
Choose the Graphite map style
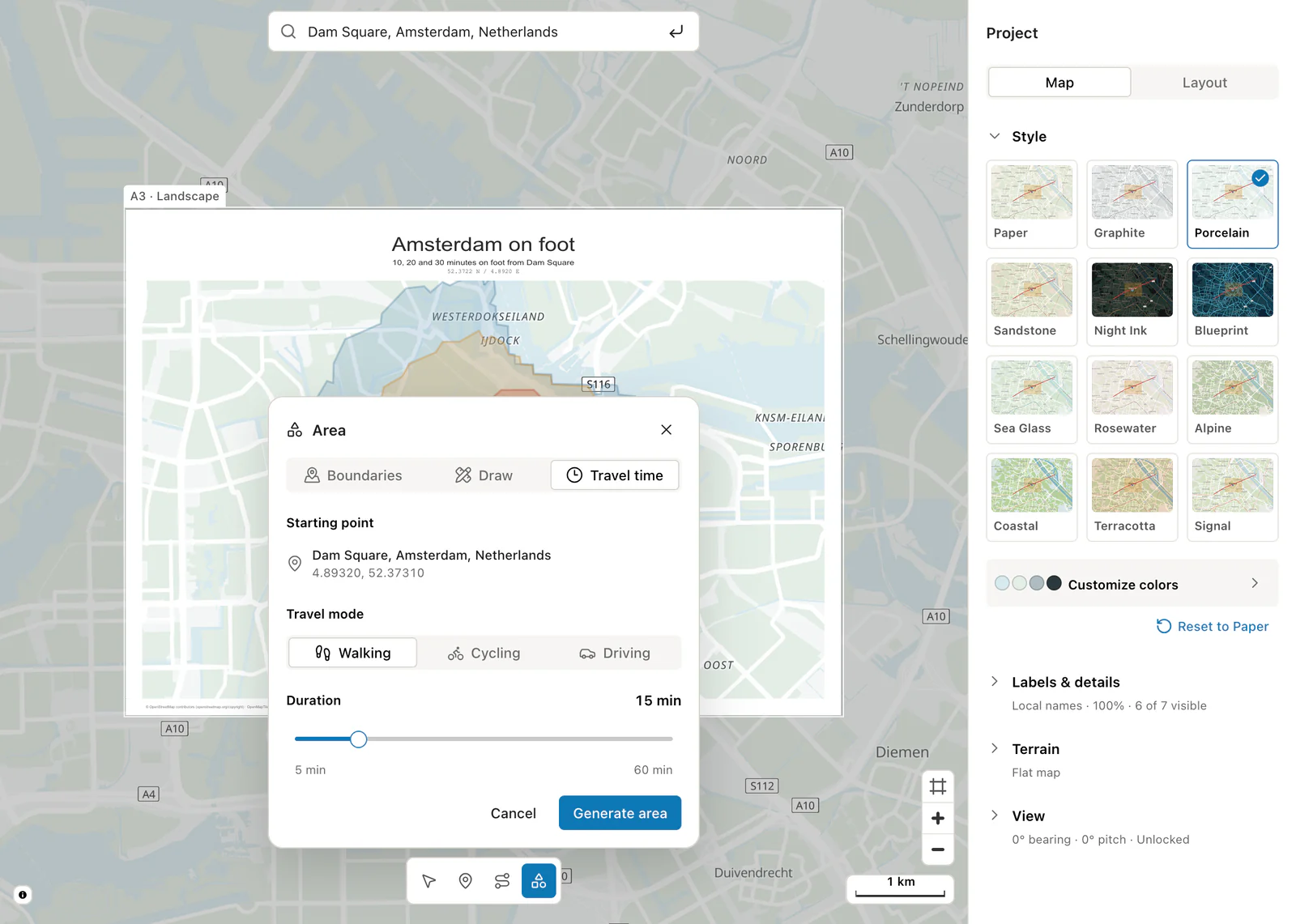click(x=1132, y=204)
